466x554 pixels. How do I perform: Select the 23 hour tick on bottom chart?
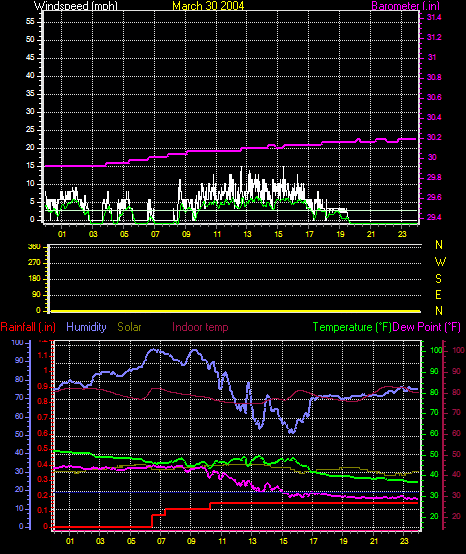[404, 541]
